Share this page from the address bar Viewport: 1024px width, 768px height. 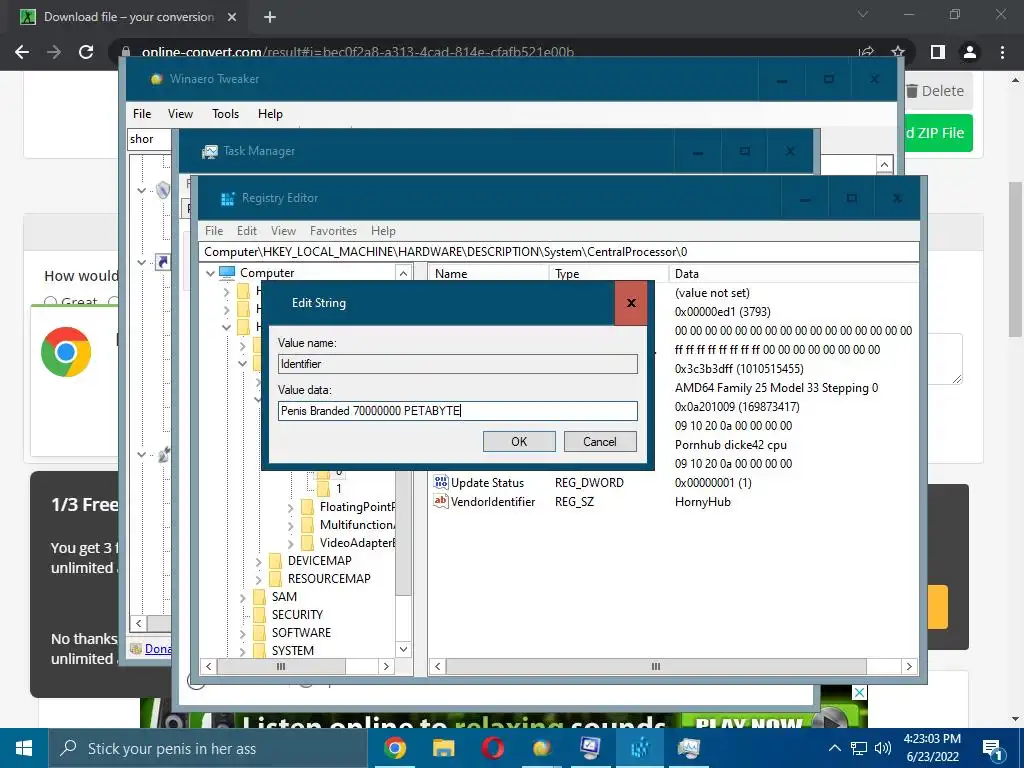[x=866, y=52]
